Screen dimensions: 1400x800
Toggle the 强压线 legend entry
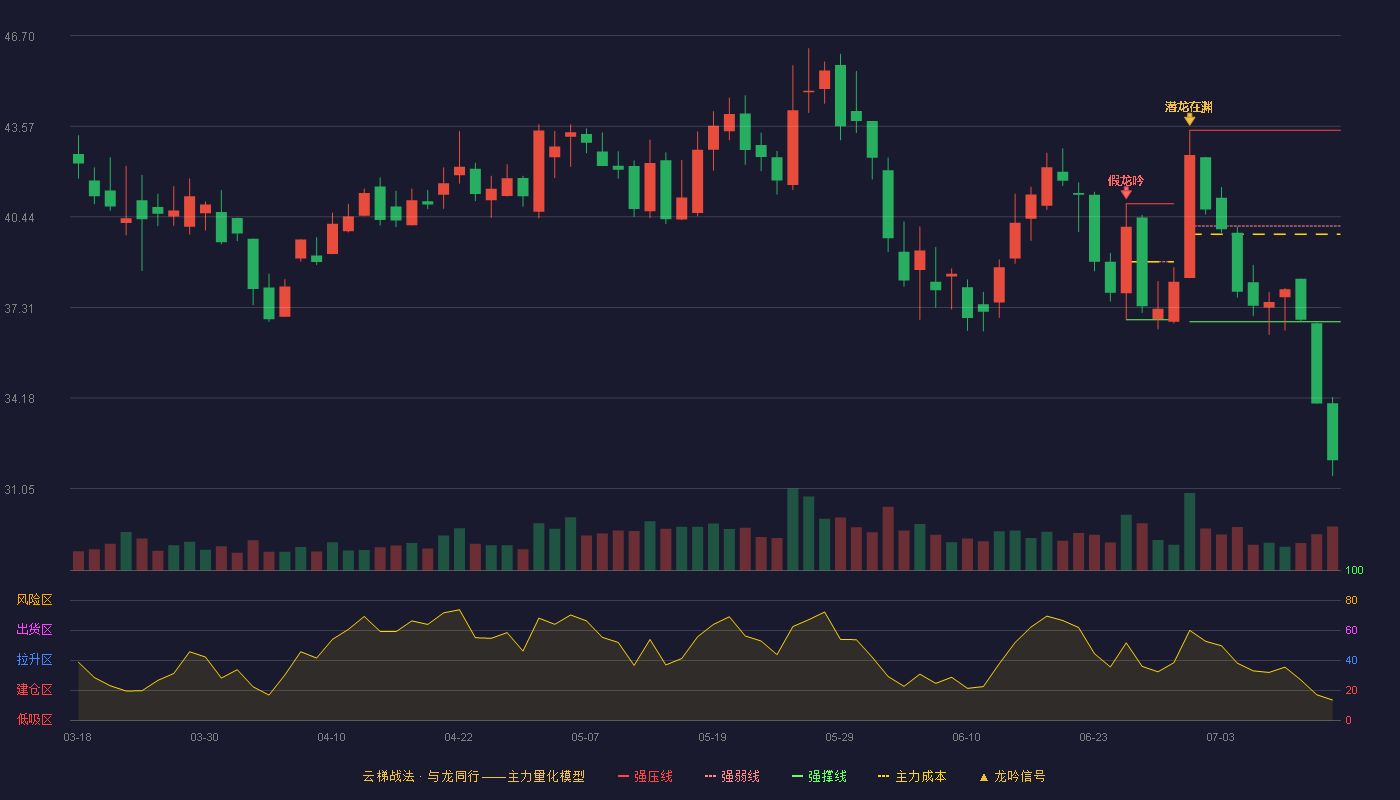point(645,776)
